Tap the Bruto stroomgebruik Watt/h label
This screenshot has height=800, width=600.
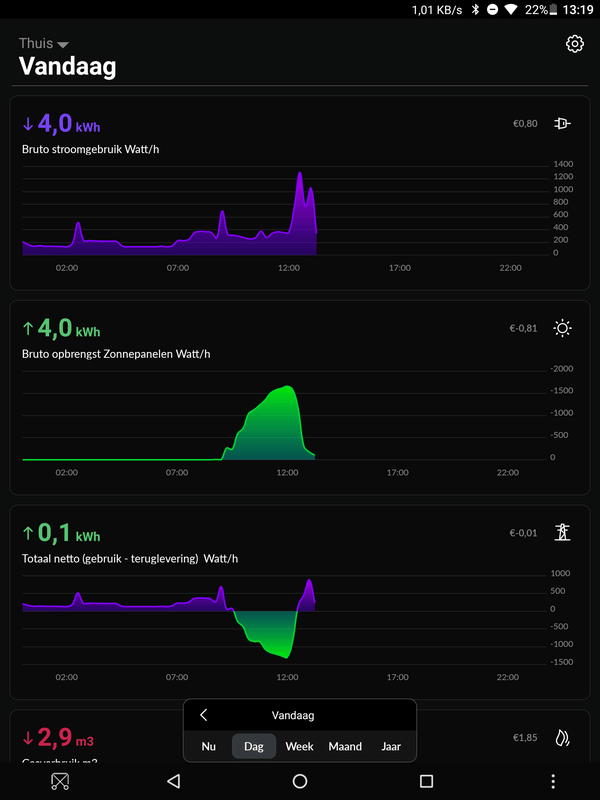coord(90,149)
